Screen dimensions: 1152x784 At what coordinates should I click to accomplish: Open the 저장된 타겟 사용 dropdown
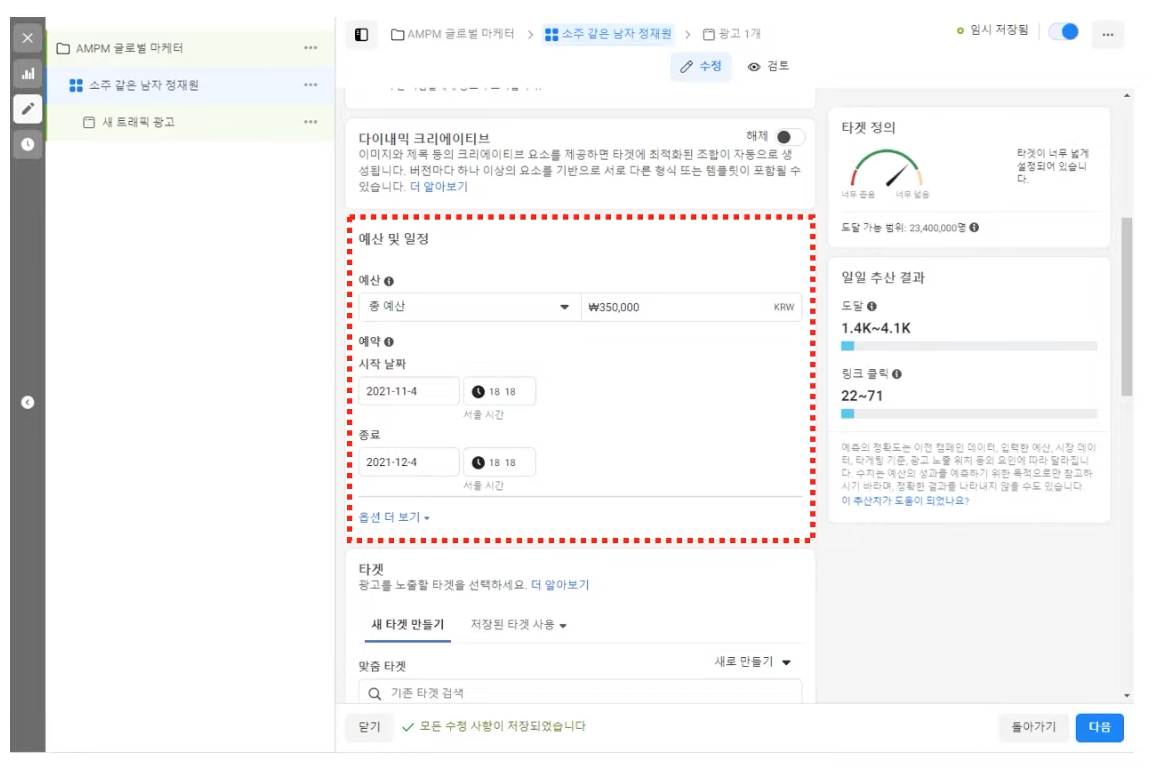click(x=518, y=625)
